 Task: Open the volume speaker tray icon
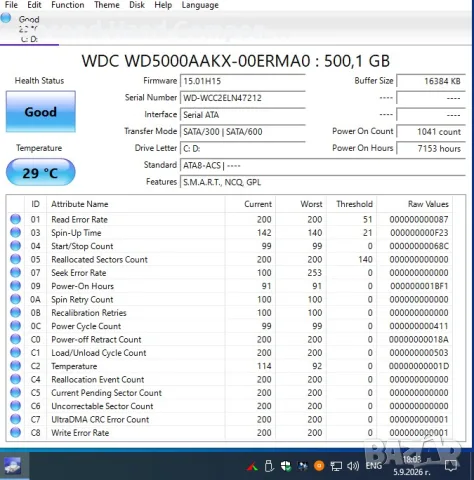(x=353, y=466)
